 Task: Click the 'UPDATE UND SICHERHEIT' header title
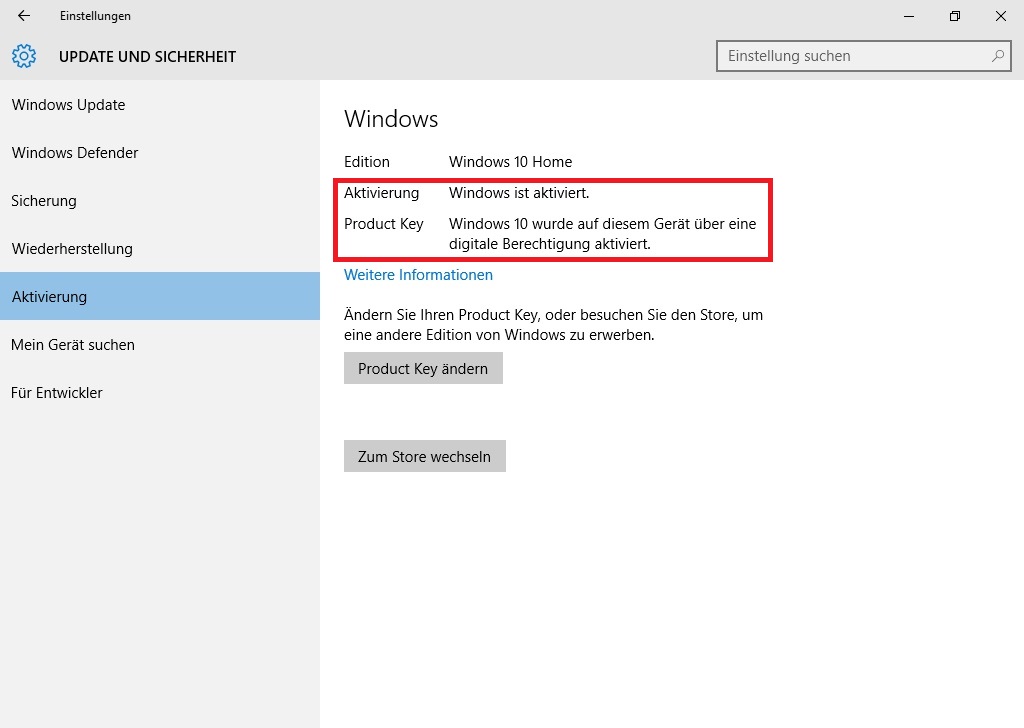click(x=147, y=56)
